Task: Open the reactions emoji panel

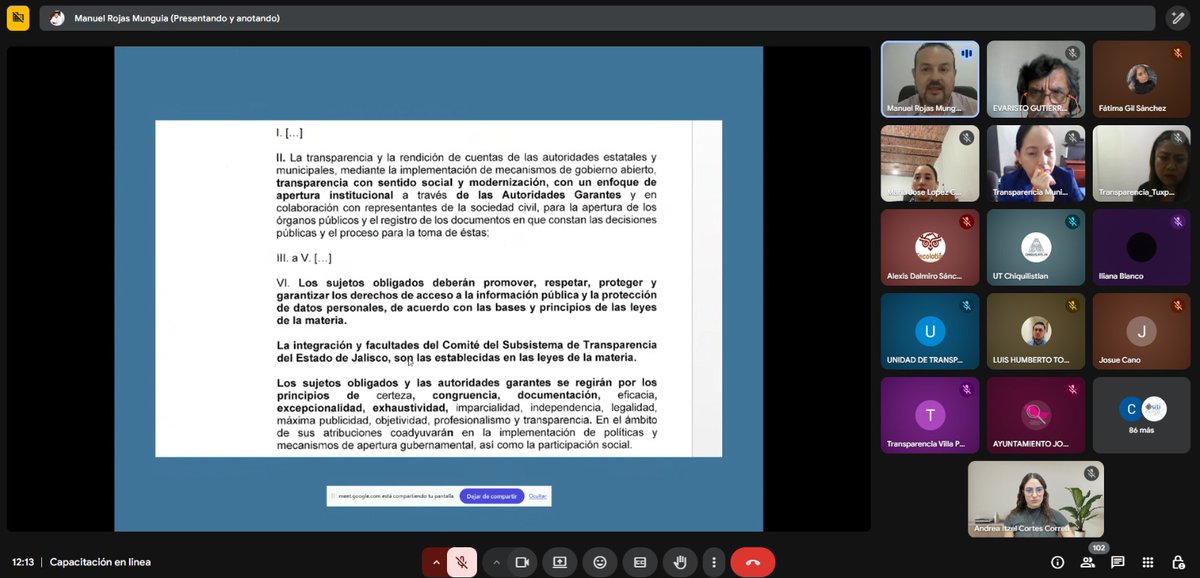Action: 600,562
